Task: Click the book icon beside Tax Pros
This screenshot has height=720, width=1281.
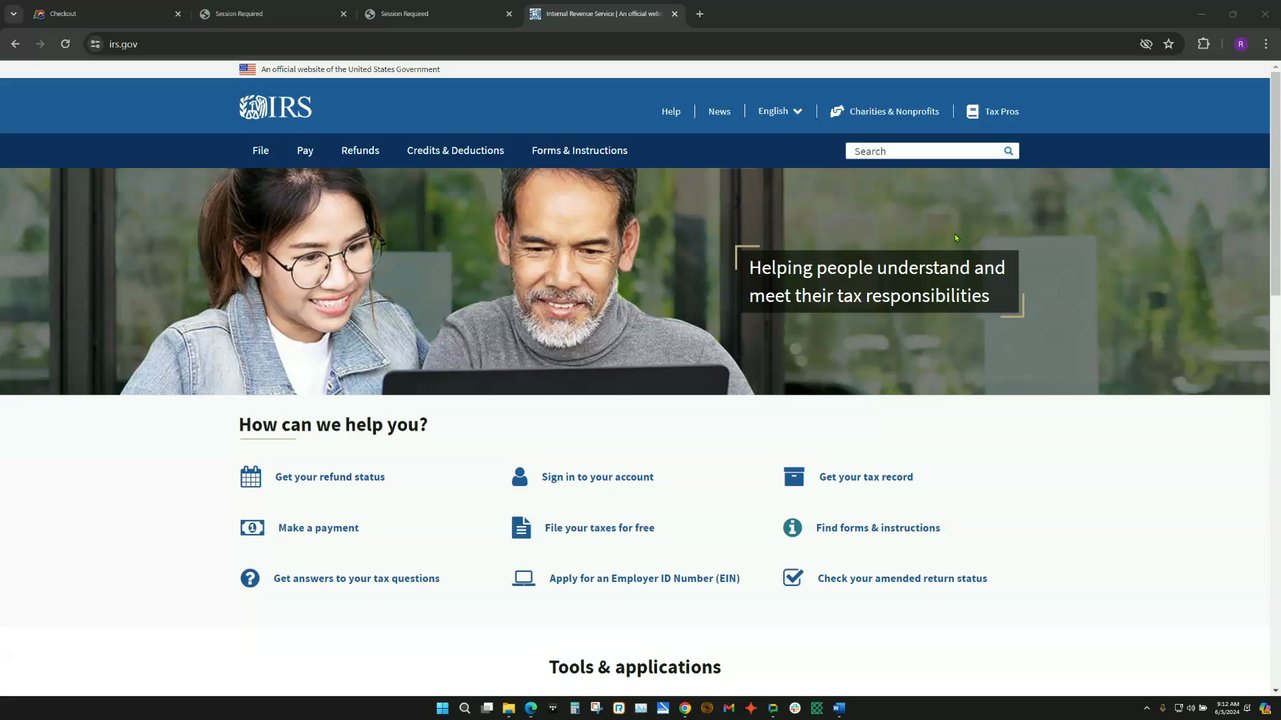Action: [x=972, y=111]
